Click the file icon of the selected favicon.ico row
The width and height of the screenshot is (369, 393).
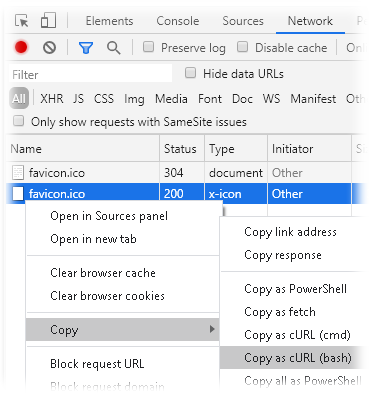18,194
